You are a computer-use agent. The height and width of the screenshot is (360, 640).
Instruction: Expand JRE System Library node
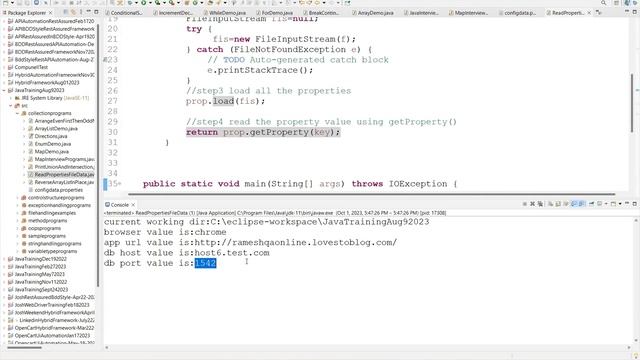[x=11, y=98]
